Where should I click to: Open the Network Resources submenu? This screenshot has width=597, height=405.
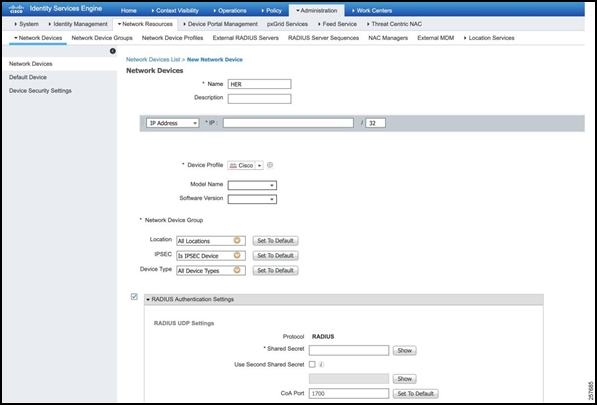click(x=145, y=24)
